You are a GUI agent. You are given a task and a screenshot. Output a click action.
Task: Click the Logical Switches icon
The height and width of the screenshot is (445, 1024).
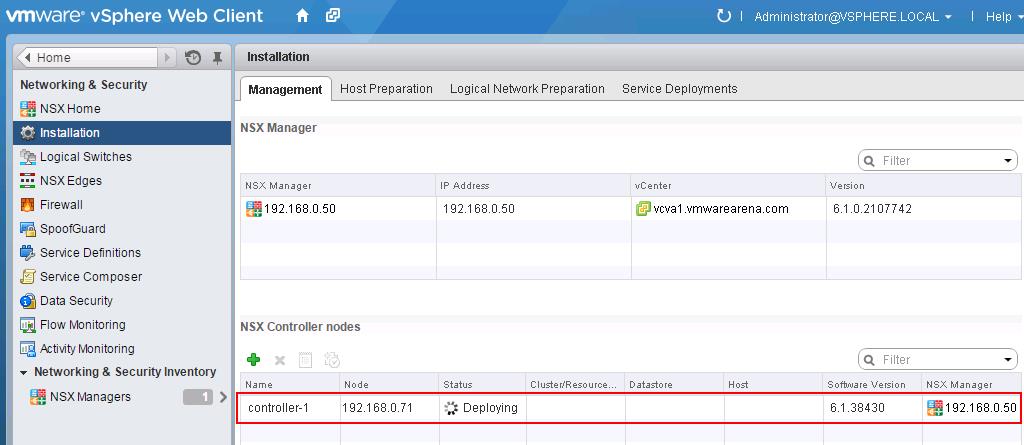pos(27,157)
